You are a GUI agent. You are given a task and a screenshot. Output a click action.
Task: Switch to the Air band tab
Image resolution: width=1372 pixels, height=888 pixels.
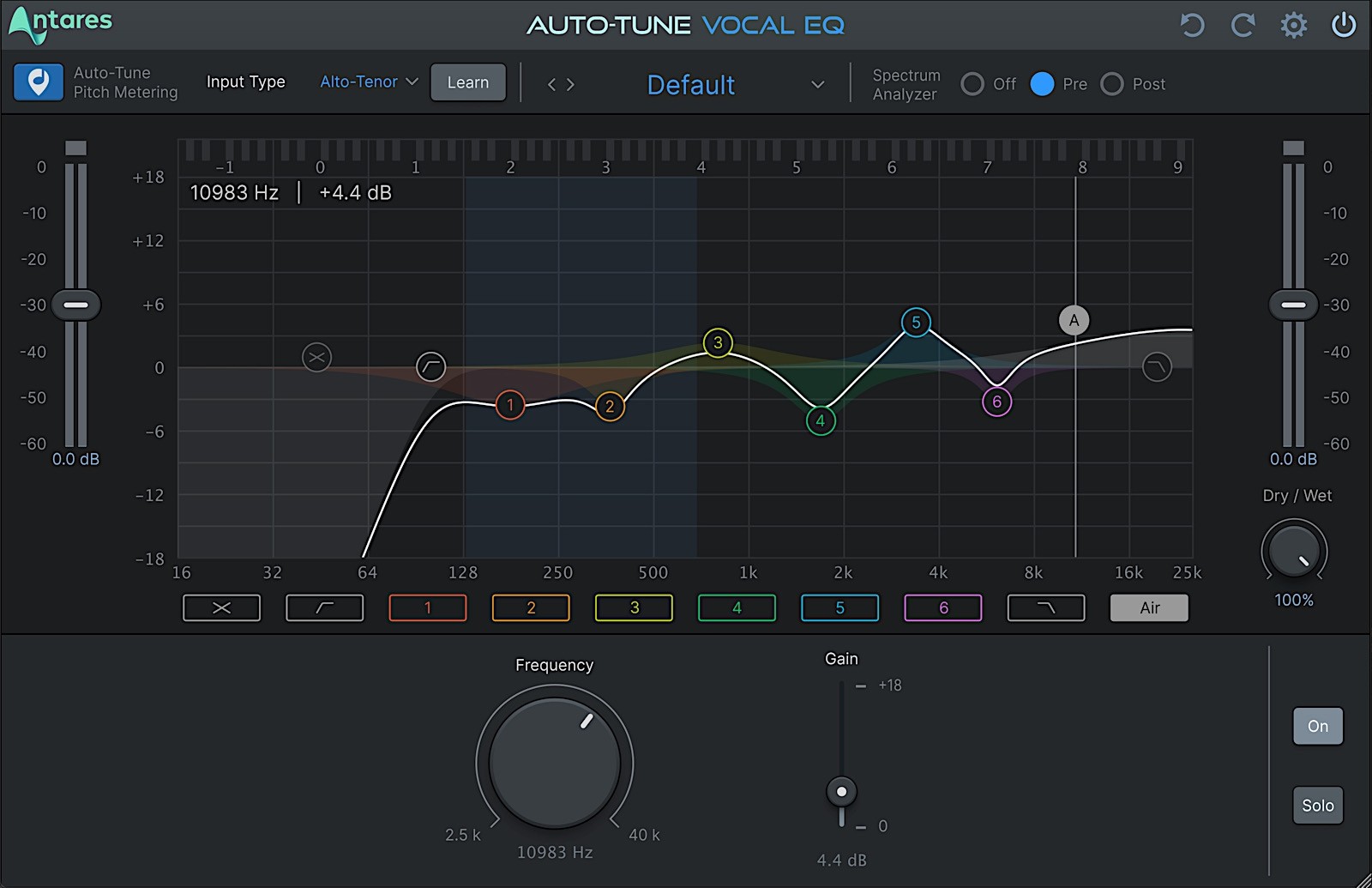tap(1149, 607)
